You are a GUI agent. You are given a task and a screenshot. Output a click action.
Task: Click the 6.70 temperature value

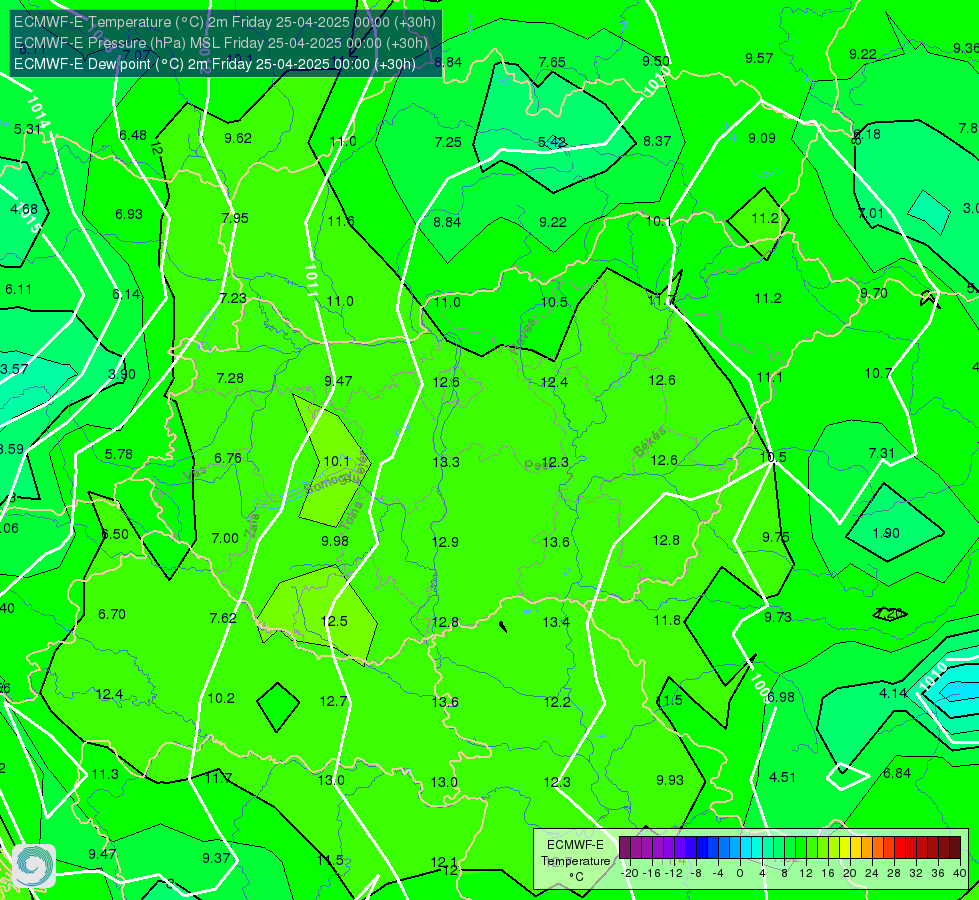[112, 615]
